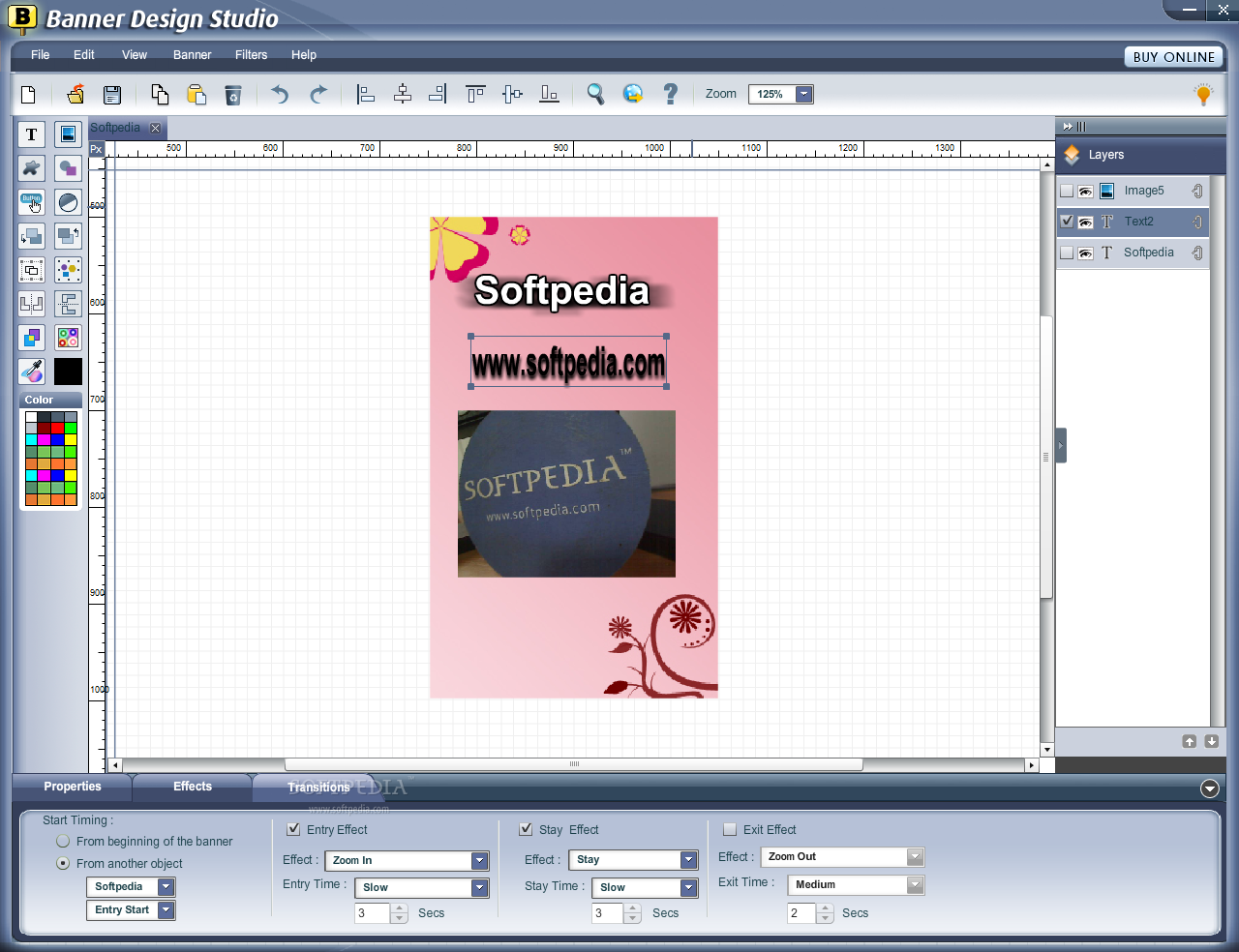Viewport: 1239px width, 952px height.
Task: Switch to the Properties tab
Action: tap(73, 787)
